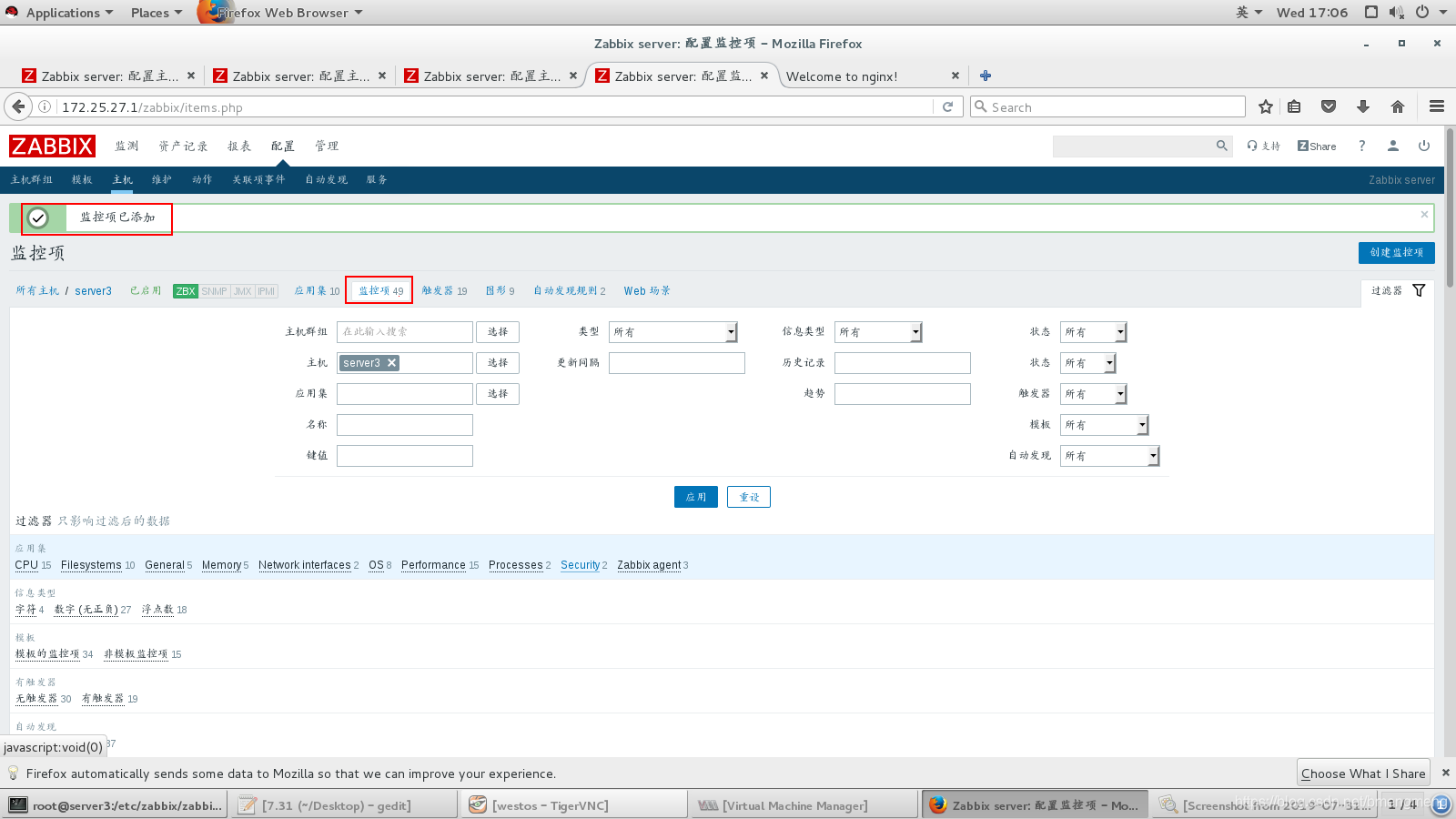
Task: Click the 键值 input field
Action: click(405, 456)
